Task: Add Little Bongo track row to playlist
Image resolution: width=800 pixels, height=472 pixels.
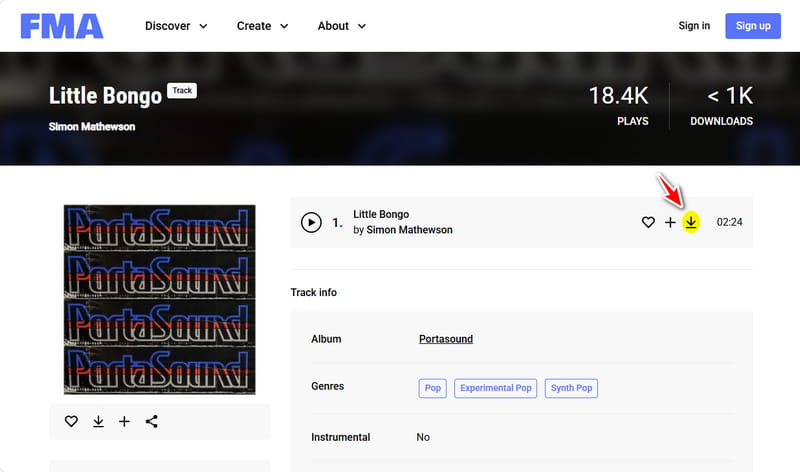Action: [x=670, y=222]
